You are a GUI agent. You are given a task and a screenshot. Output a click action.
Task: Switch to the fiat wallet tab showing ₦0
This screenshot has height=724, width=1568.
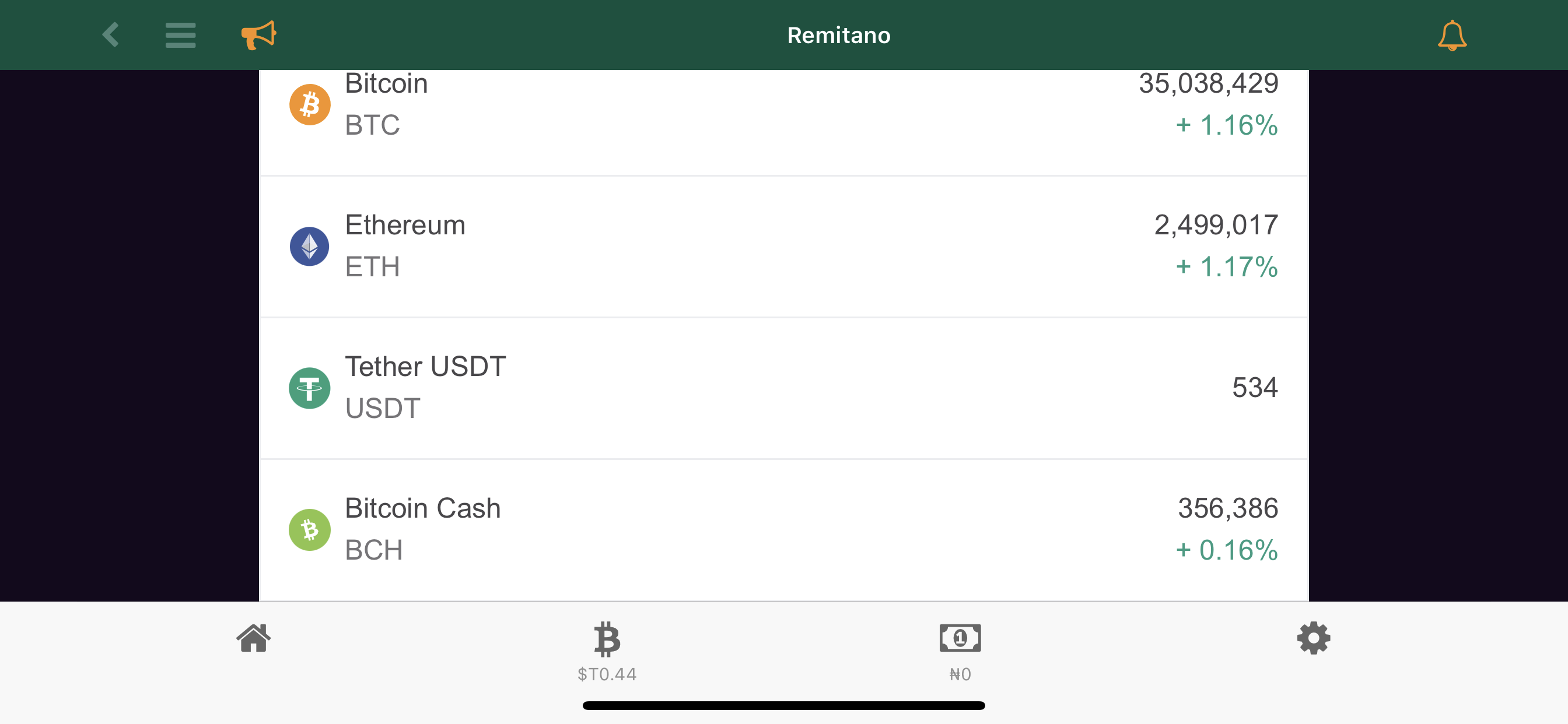pos(960,651)
